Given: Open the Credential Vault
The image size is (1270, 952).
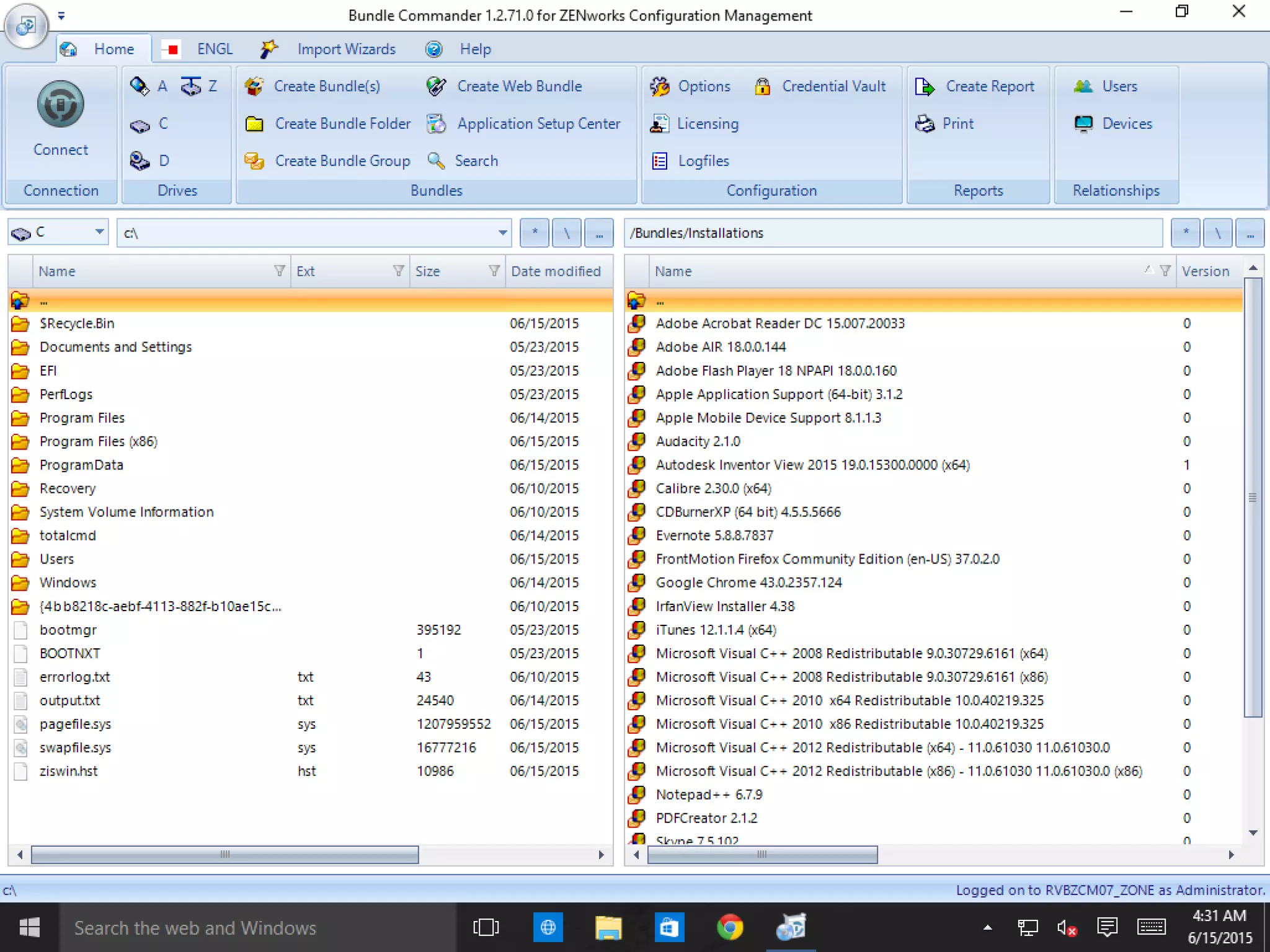Looking at the screenshot, I should point(833,86).
